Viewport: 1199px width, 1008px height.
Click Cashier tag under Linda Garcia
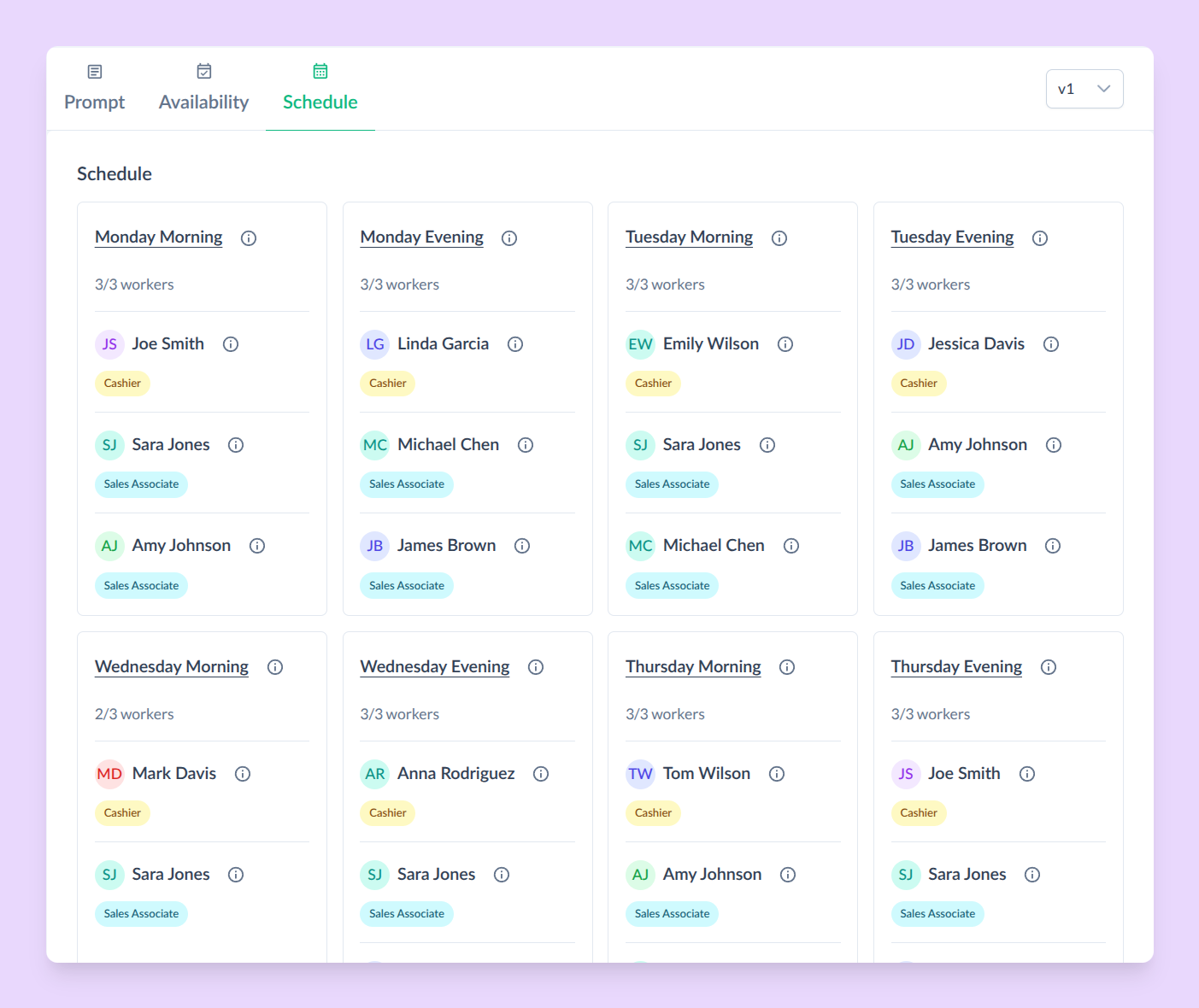tap(388, 384)
